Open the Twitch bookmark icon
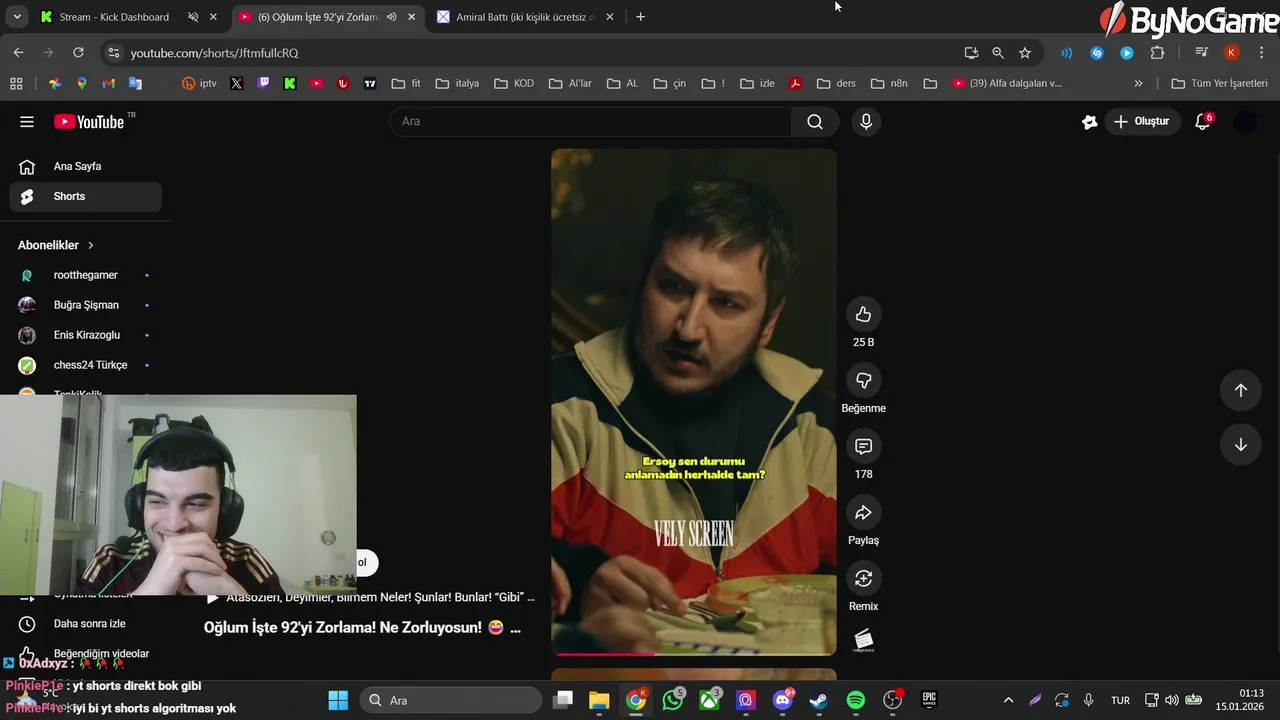 [x=263, y=83]
